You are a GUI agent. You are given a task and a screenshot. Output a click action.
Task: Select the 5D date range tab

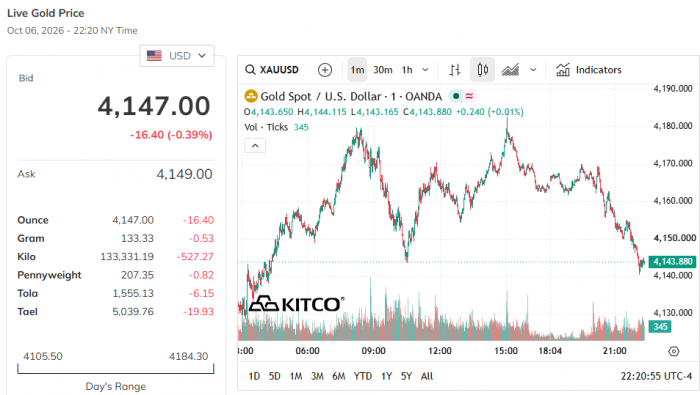click(x=275, y=376)
